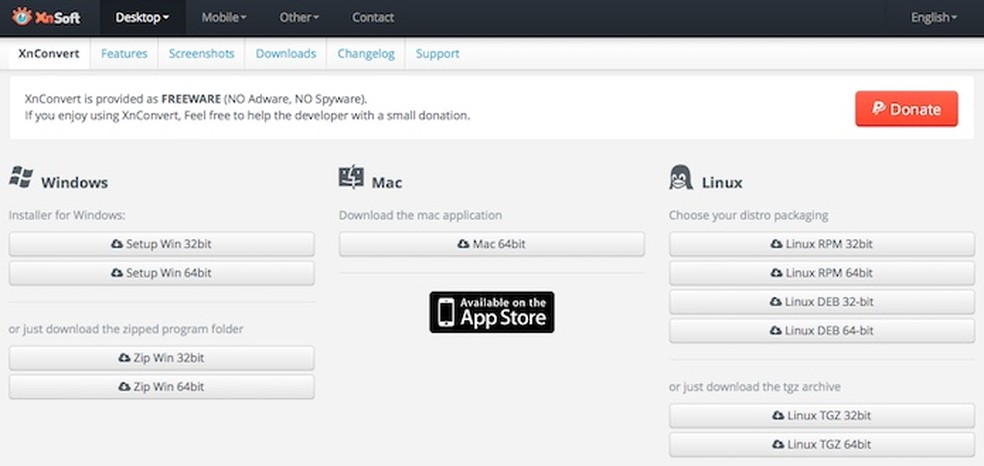Viewport: 984px width, 466px height.
Task: Open the Screenshots tab
Action: point(201,54)
